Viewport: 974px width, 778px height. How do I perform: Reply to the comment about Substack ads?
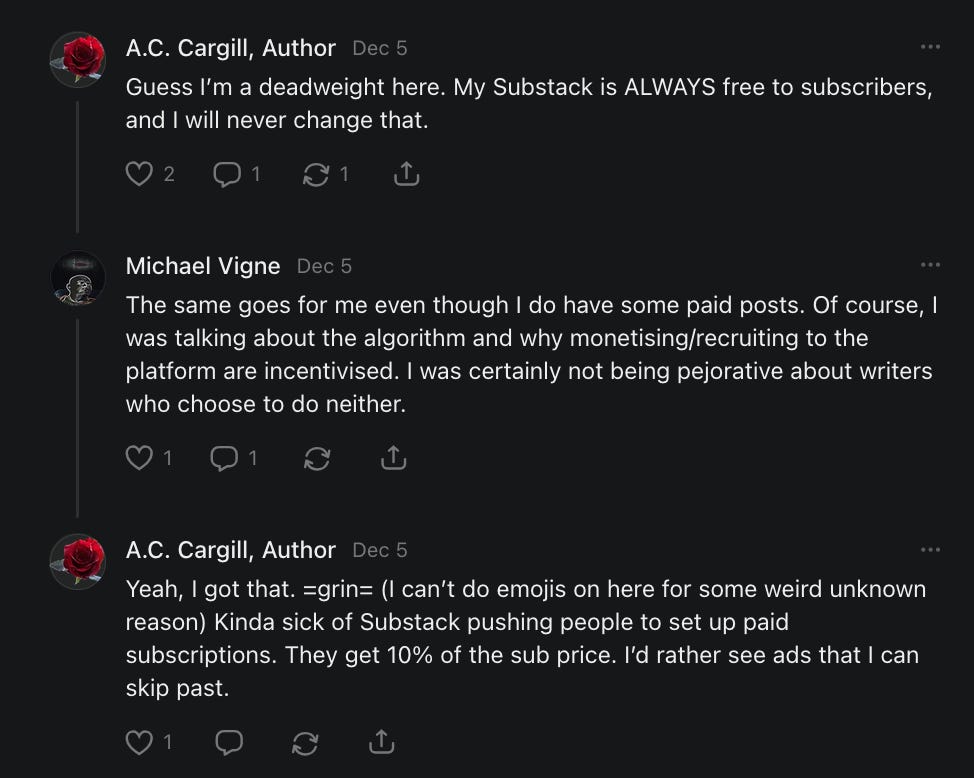[x=228, y=742]
